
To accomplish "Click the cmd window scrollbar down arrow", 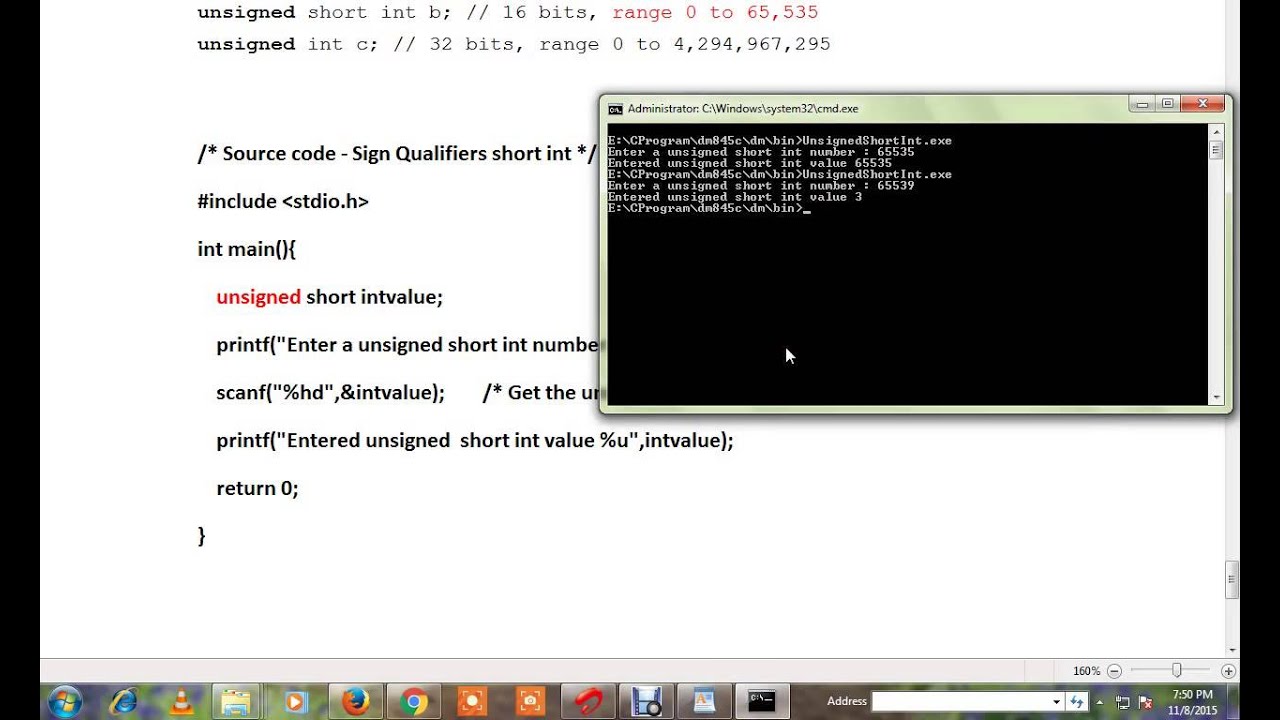I will click(1216, 397).
